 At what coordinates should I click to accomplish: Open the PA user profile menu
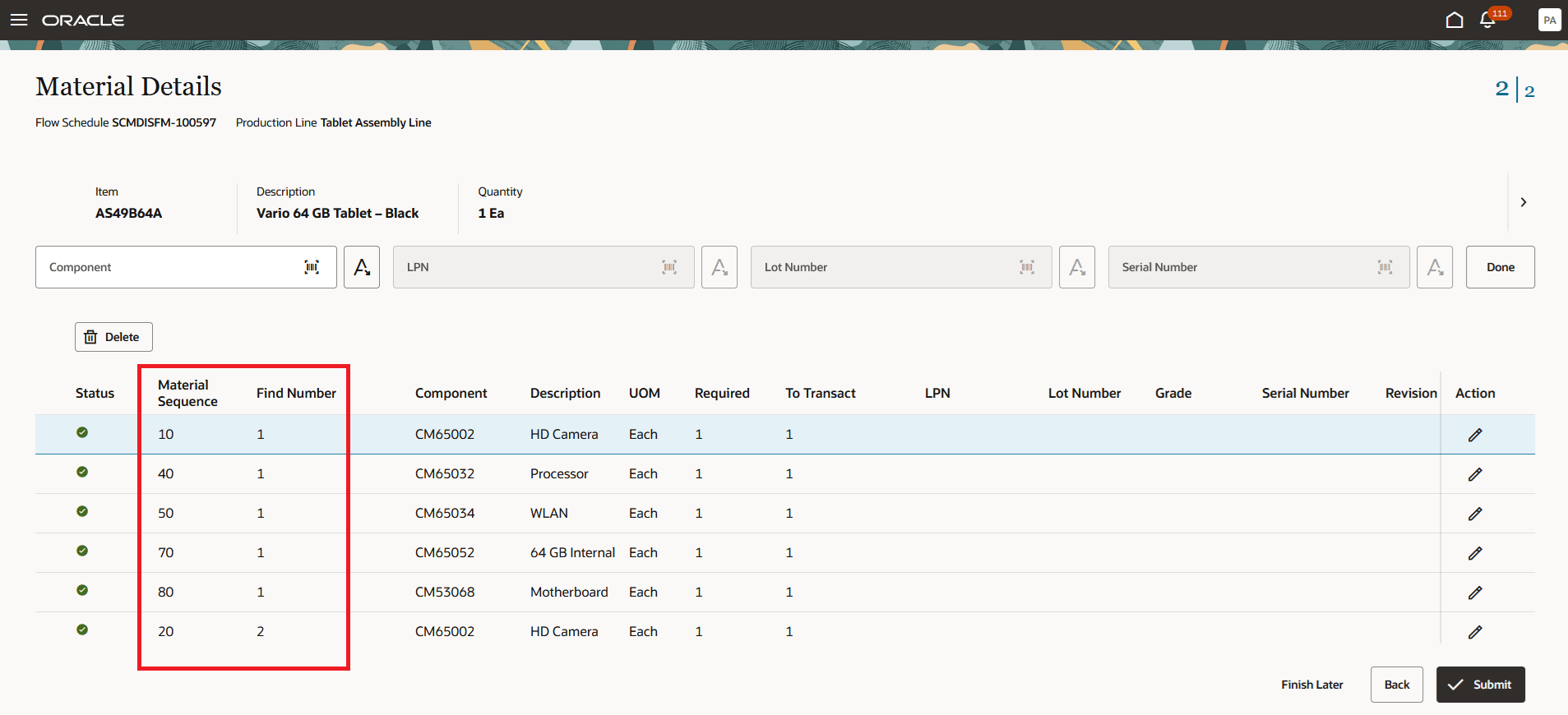[x=1549, y=20]
